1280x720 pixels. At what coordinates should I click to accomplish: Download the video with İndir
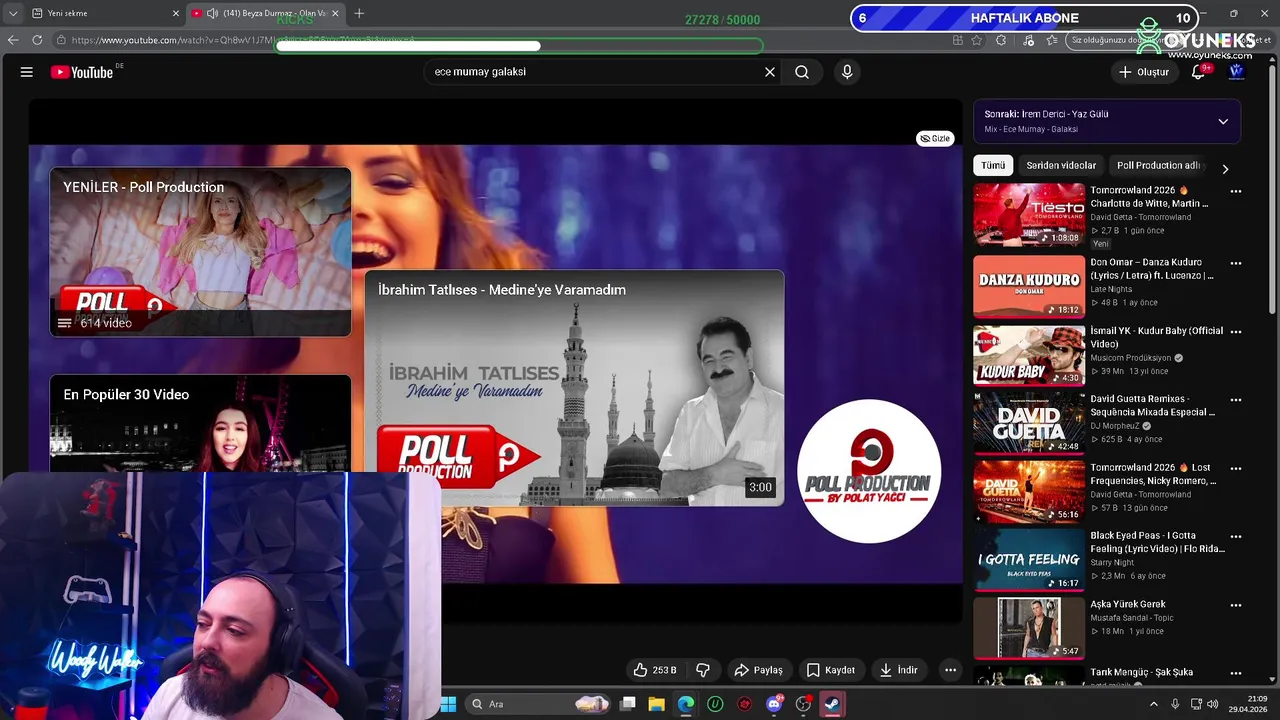tap(898, 670)
